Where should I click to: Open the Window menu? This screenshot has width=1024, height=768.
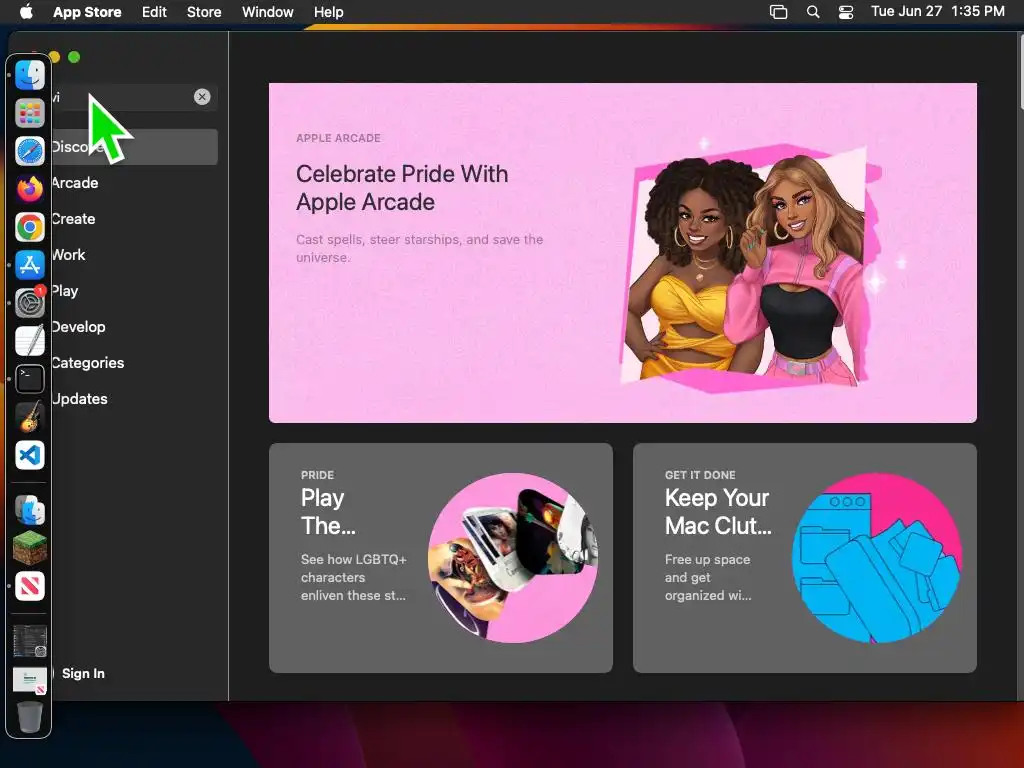click(268, 12)
